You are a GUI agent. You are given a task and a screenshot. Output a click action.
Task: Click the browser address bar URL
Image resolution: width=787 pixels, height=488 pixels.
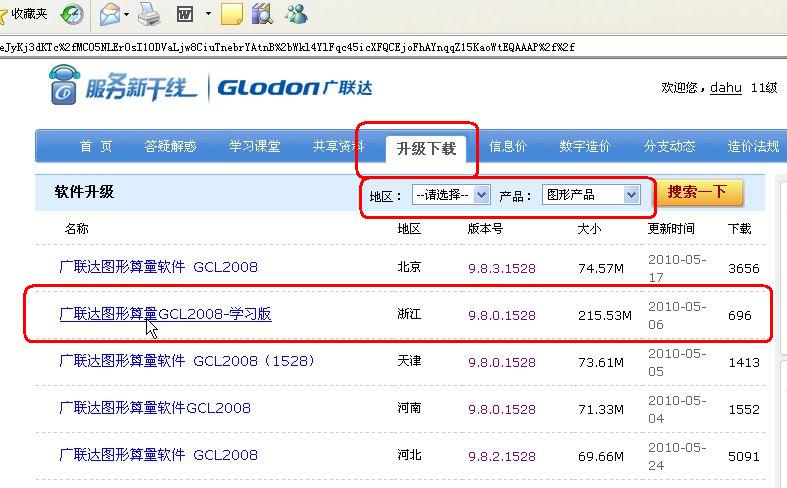click(x=288, y=47)
